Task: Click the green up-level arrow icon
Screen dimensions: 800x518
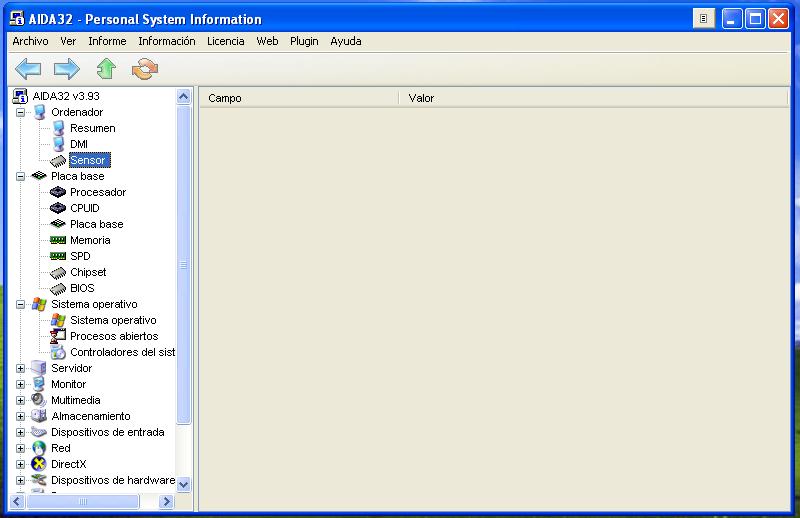Action: coord(106,68)
